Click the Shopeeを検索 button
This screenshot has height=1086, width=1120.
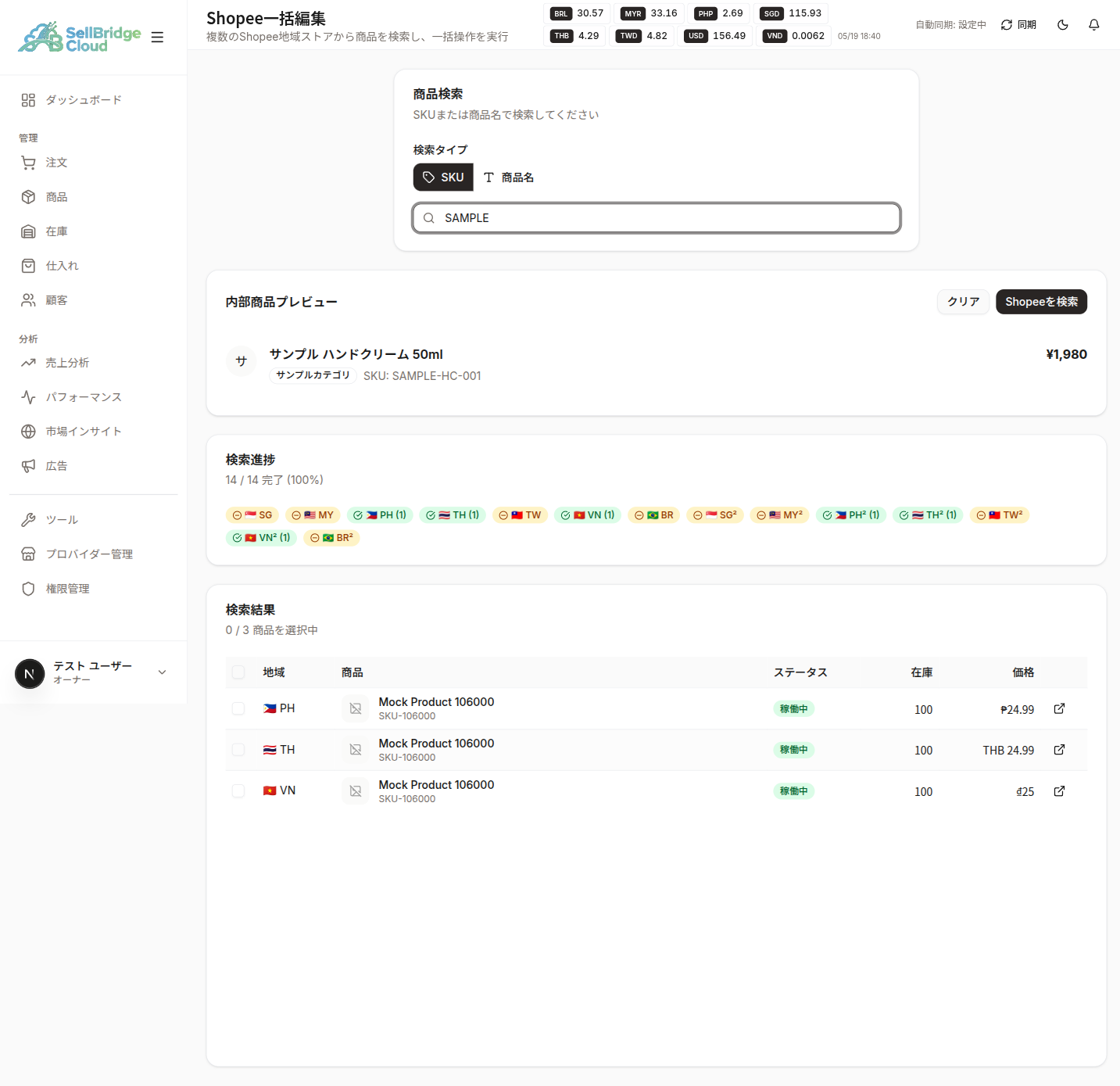tap(1041, 302)
